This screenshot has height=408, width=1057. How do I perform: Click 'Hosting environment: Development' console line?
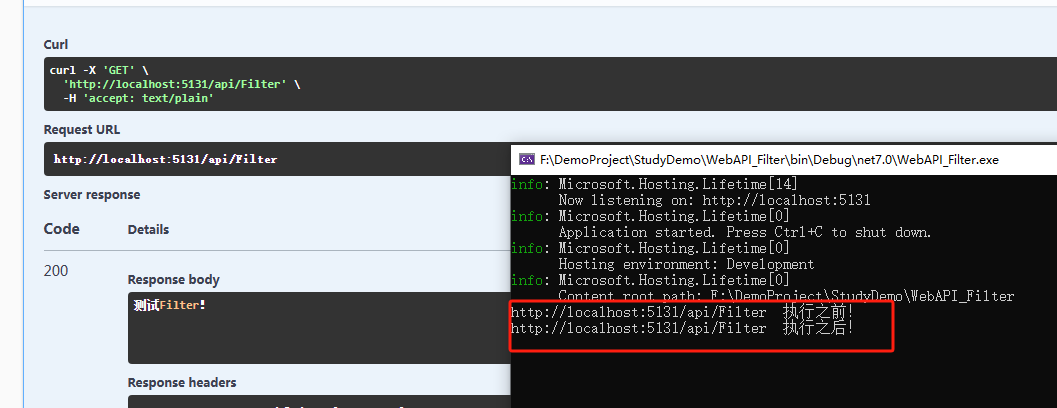685,264
